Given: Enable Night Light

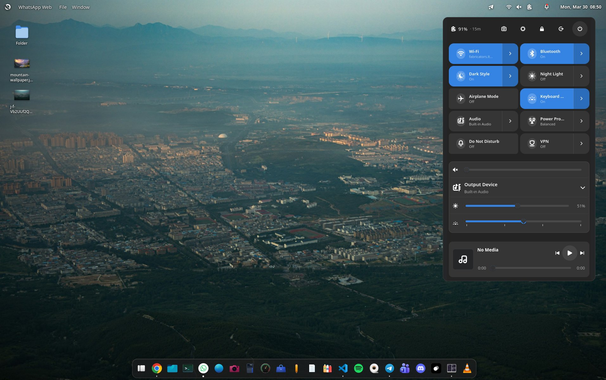Looking at the screenshot, I should (x=547, y=76).
